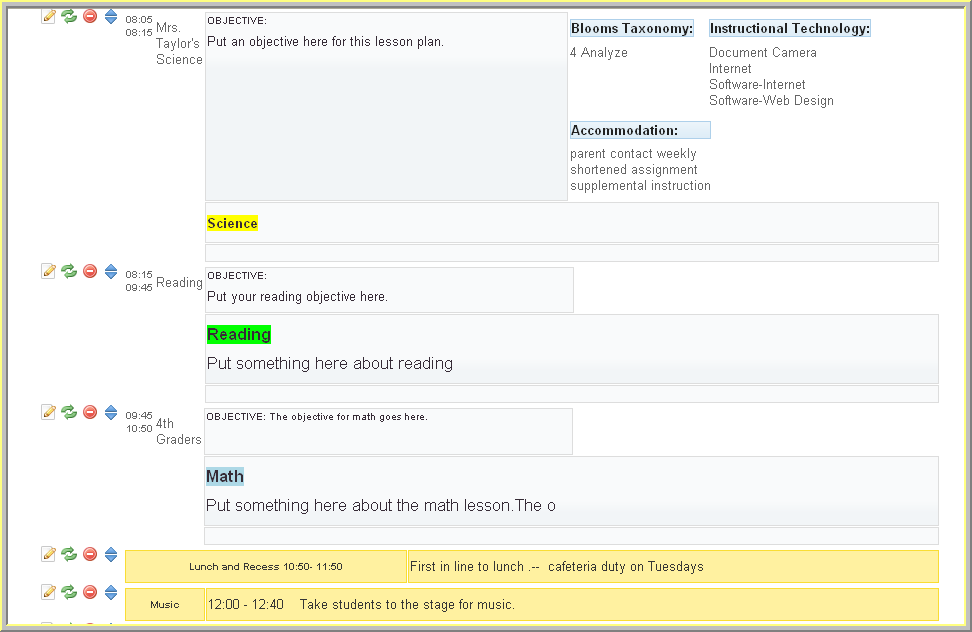This screenshot has height=632, width=972.
Task: Click red delete icon for Music row
Action: pyautogui.click(x=90, y=592)
